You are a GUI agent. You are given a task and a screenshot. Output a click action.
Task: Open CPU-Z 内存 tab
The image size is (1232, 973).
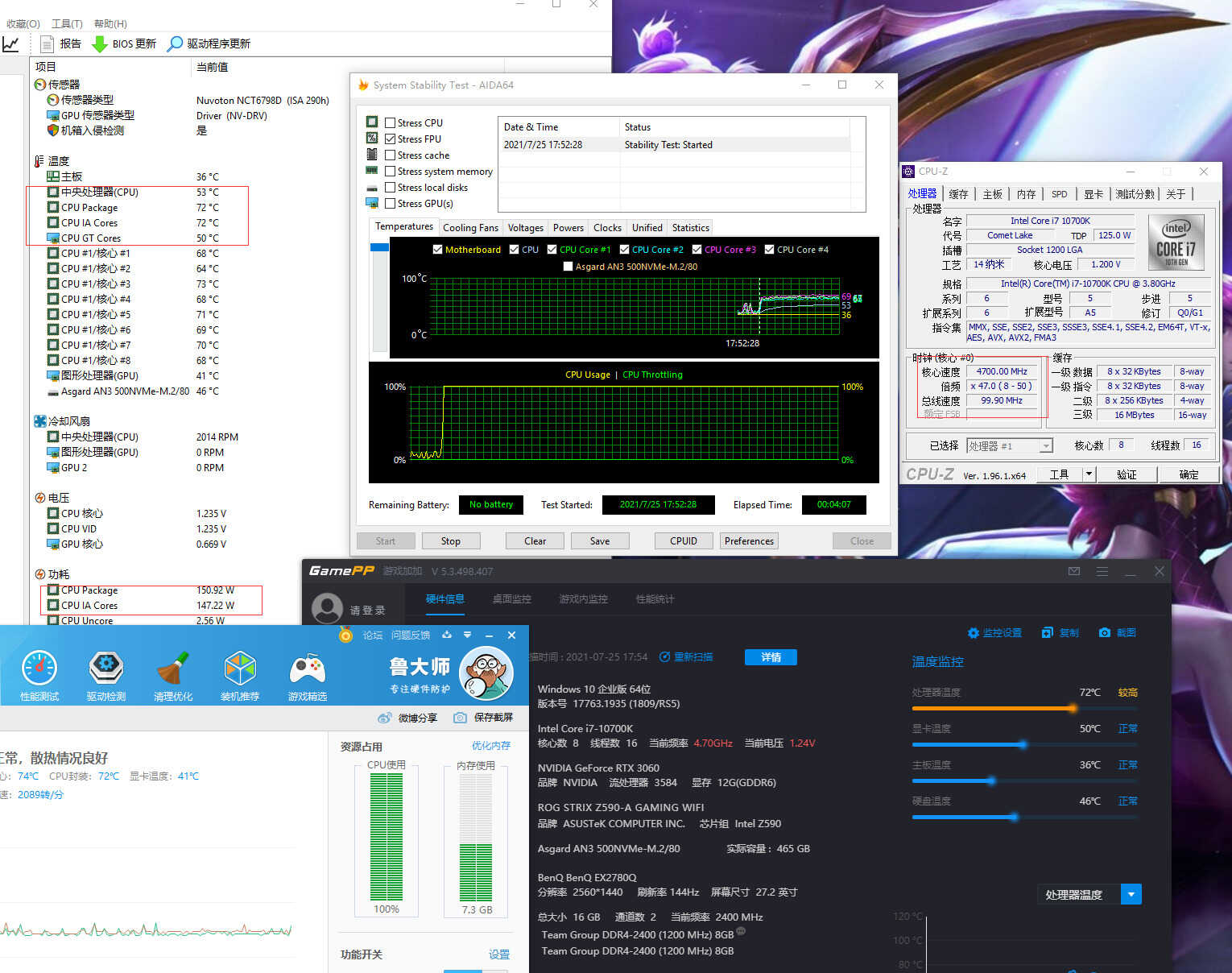point(1026,194)
